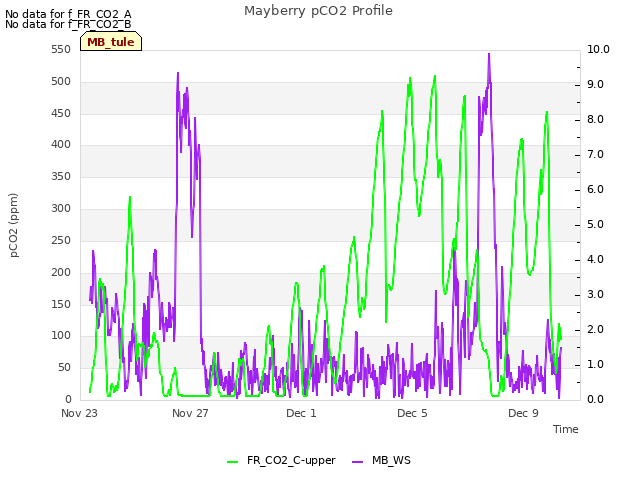Click the green FR_CO2_C-upper legend swatch
This screenshot has width=640, height=480.
(232, 462)
